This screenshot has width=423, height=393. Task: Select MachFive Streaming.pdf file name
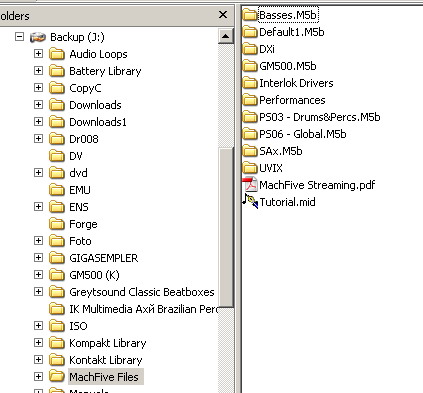point(317,185)
